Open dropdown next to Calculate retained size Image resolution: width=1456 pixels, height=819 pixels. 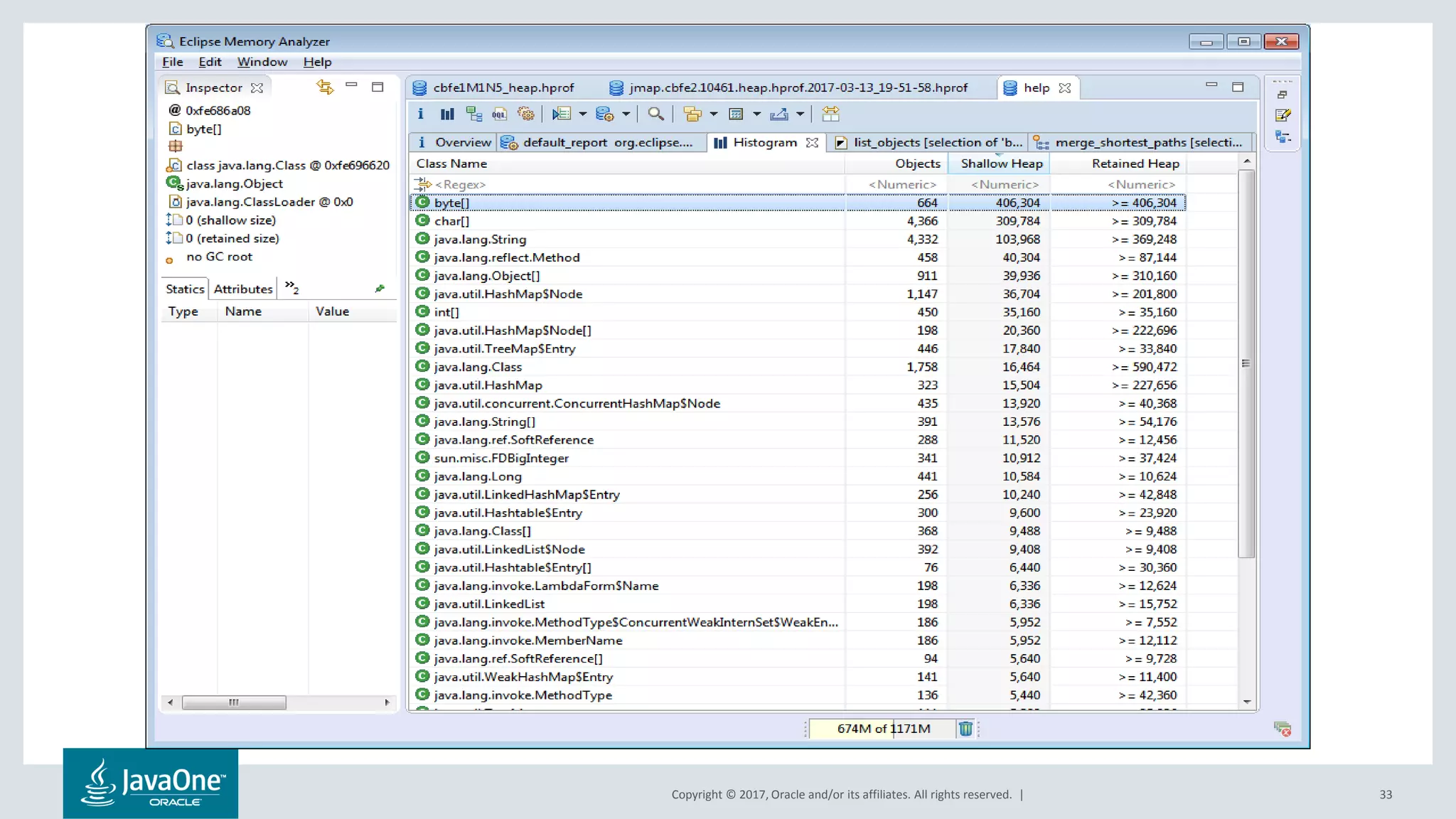[x=756, y=114]
